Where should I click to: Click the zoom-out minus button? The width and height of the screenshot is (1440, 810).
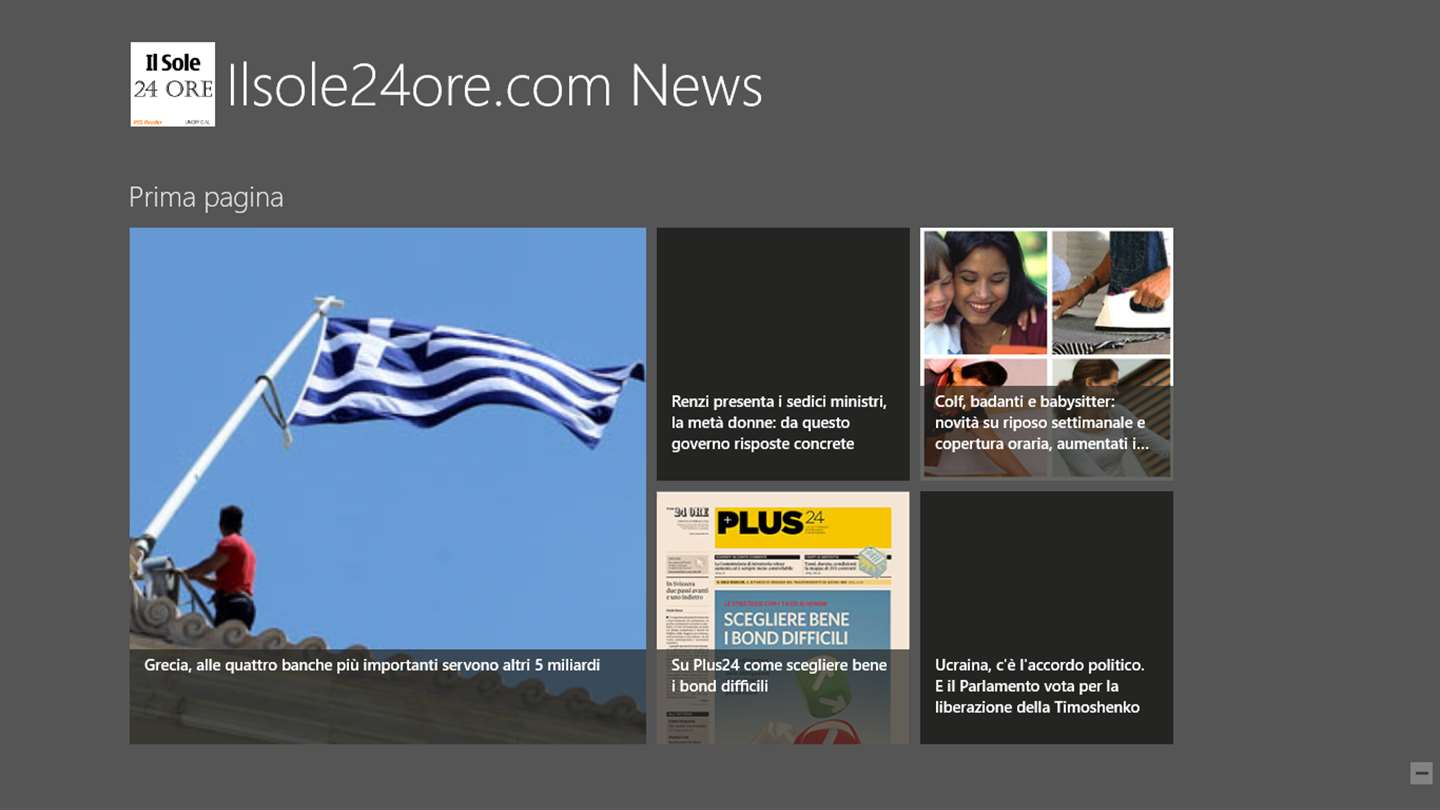click(1421, 773)
